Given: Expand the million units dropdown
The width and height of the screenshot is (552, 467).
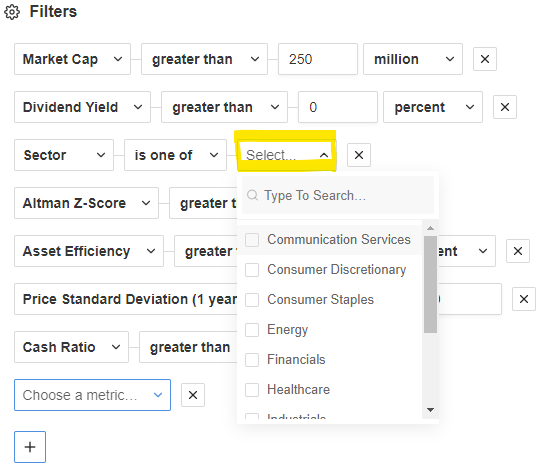Looking at the screenshot, I should pyautogui.click(x=413, y=59).
